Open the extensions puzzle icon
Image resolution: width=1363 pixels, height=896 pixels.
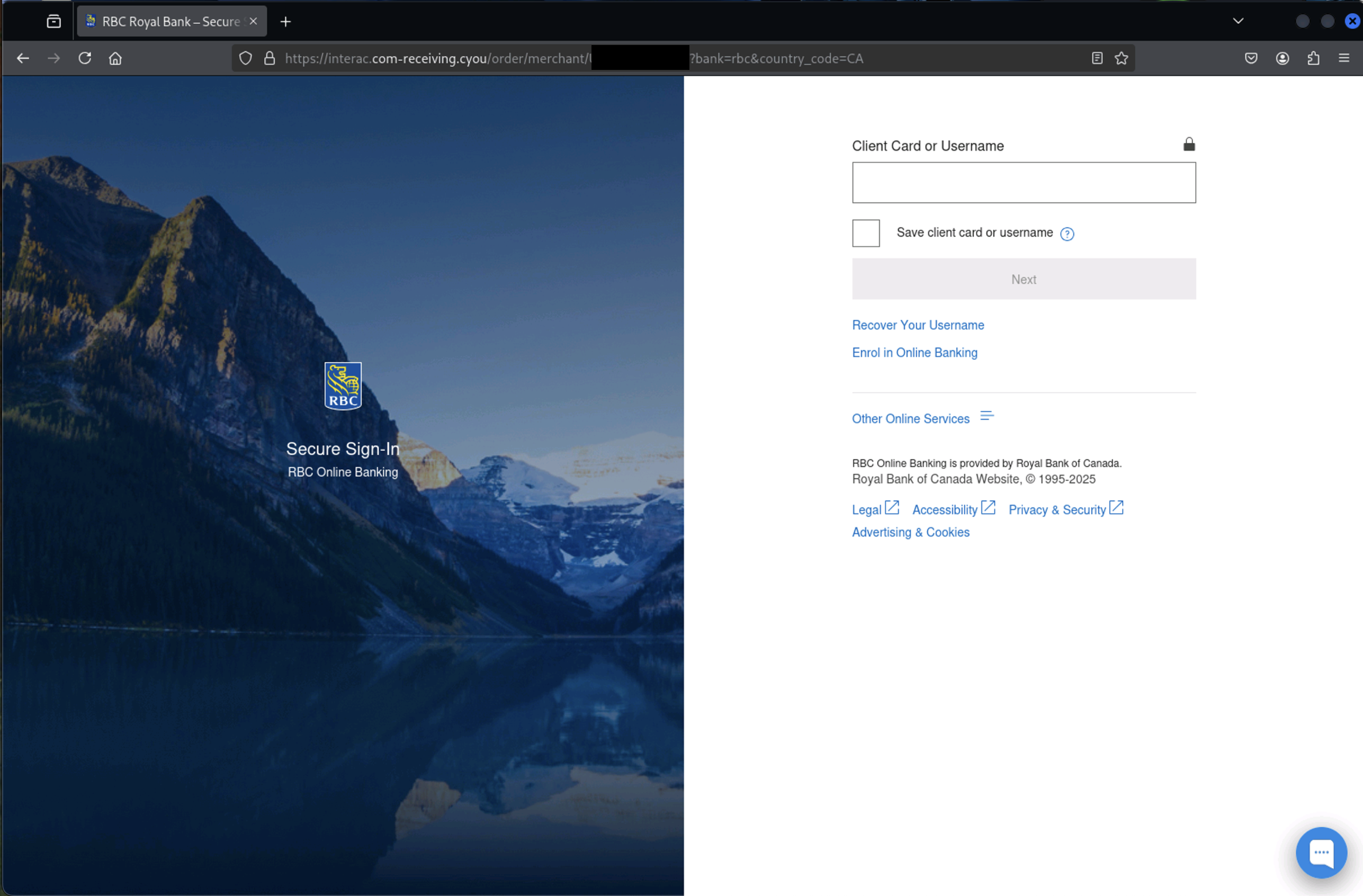pyautogui.click(x=1313, y=58)
